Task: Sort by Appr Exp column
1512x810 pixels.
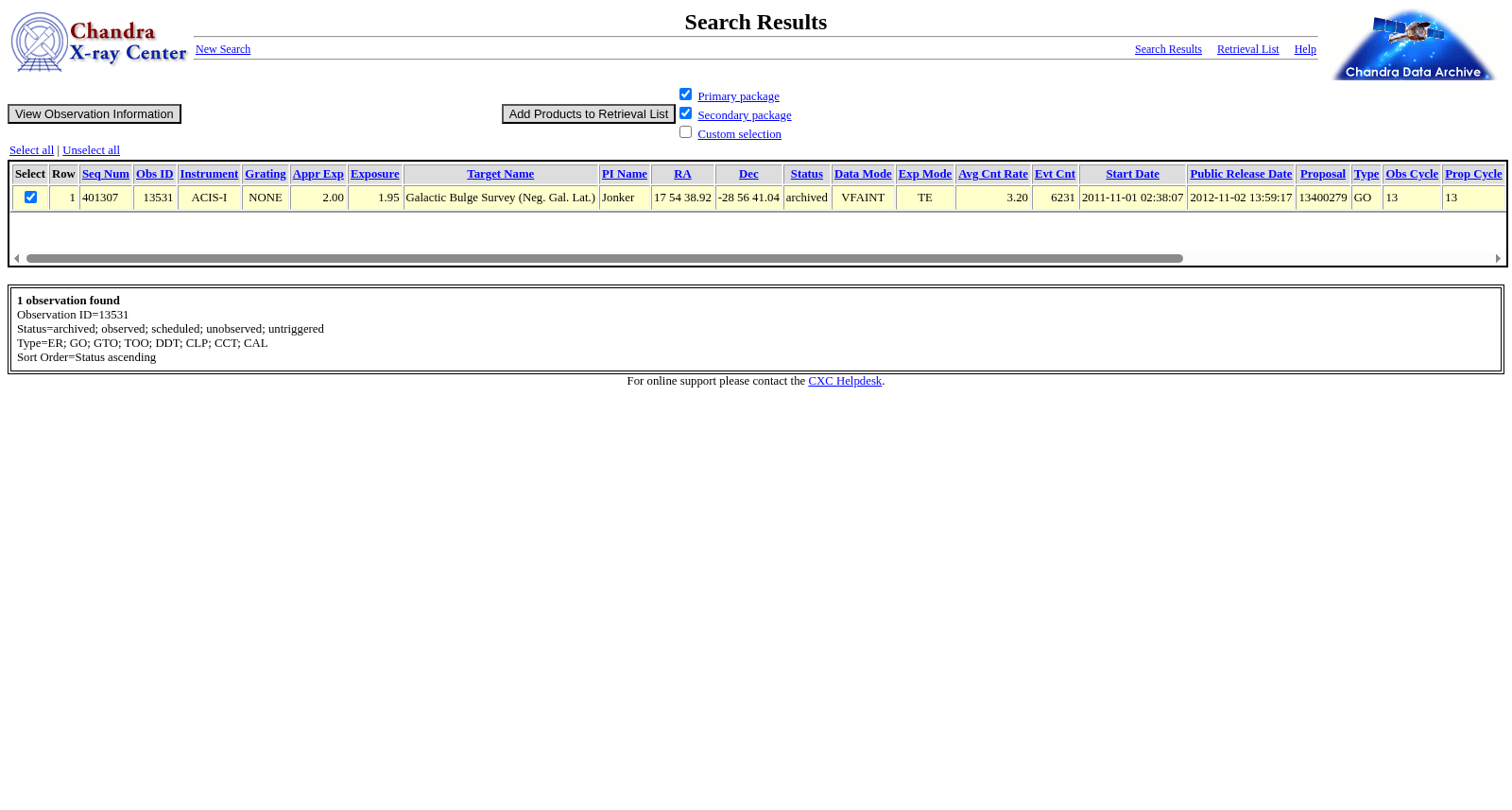Action: point(318,174)
